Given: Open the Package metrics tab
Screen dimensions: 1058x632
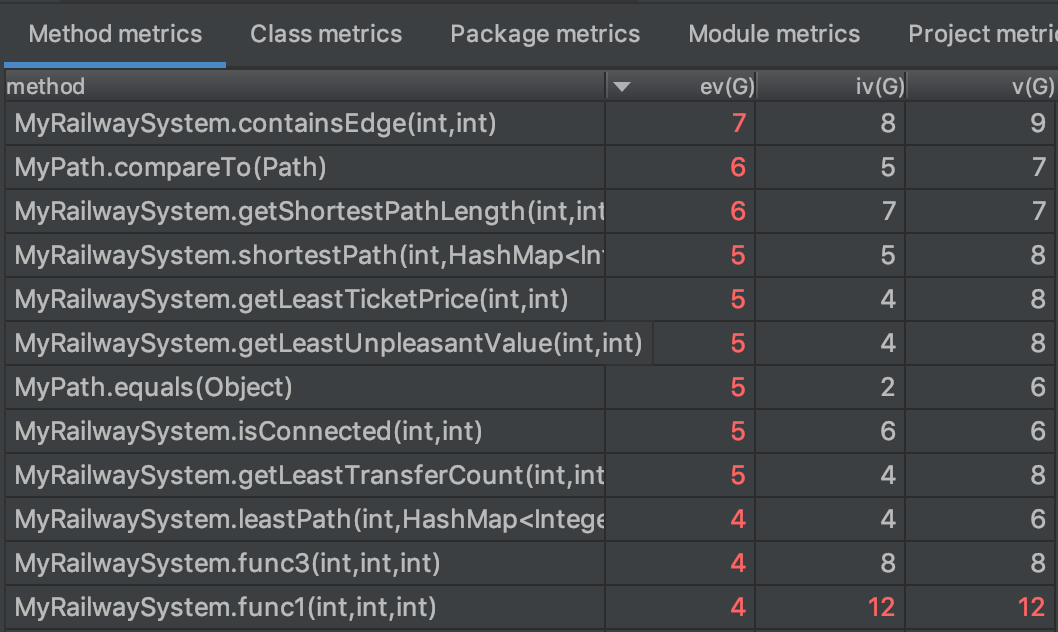Looking at the screenshot, I should [545, 34].
